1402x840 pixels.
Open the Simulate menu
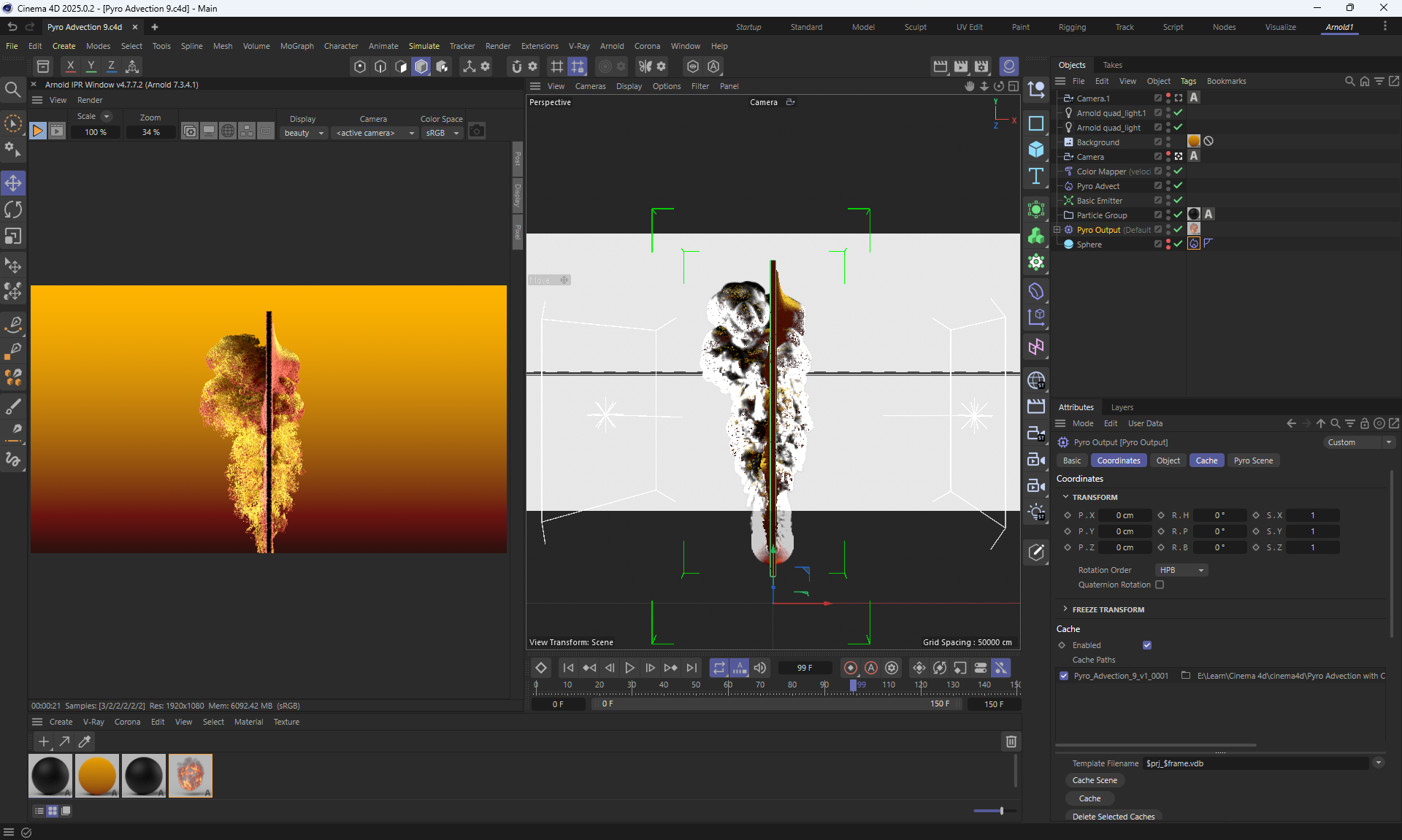(x=424, y=46)
